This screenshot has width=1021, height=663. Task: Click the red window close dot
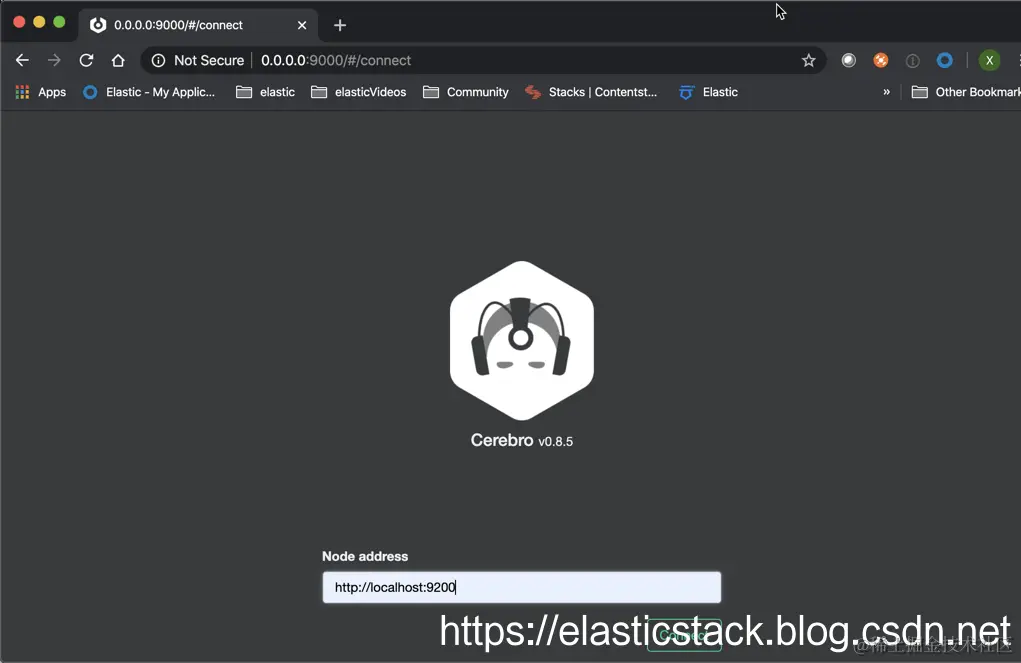tap(19, 22)
